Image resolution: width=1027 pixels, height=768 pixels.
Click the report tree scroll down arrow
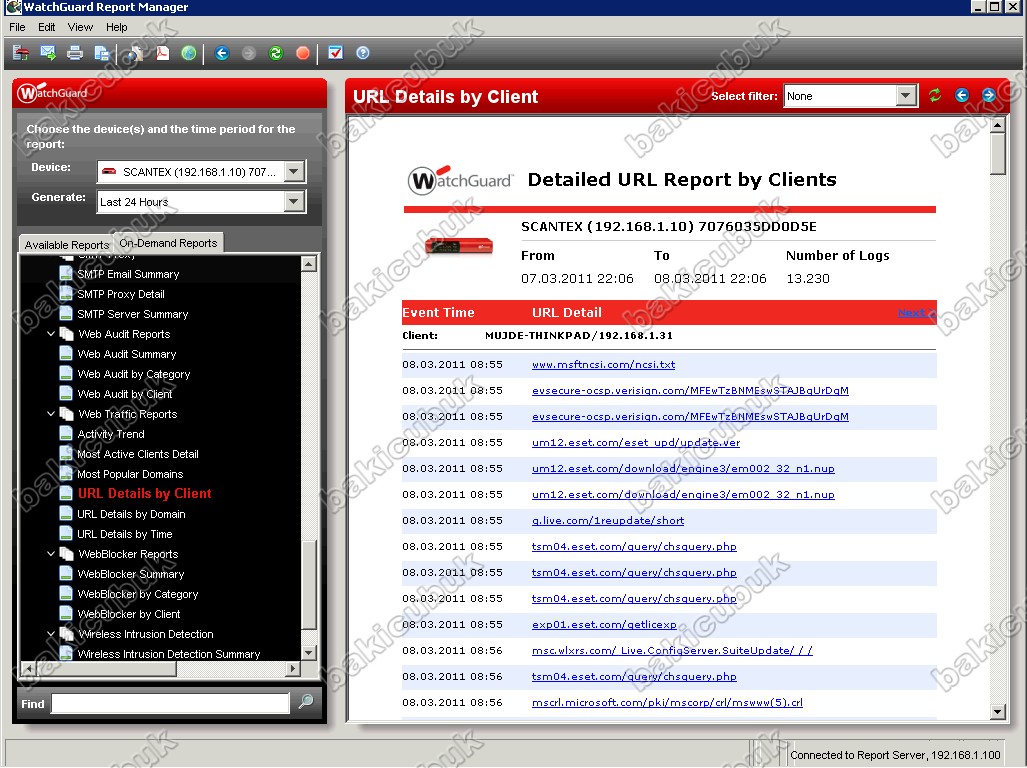pos(309,653)
